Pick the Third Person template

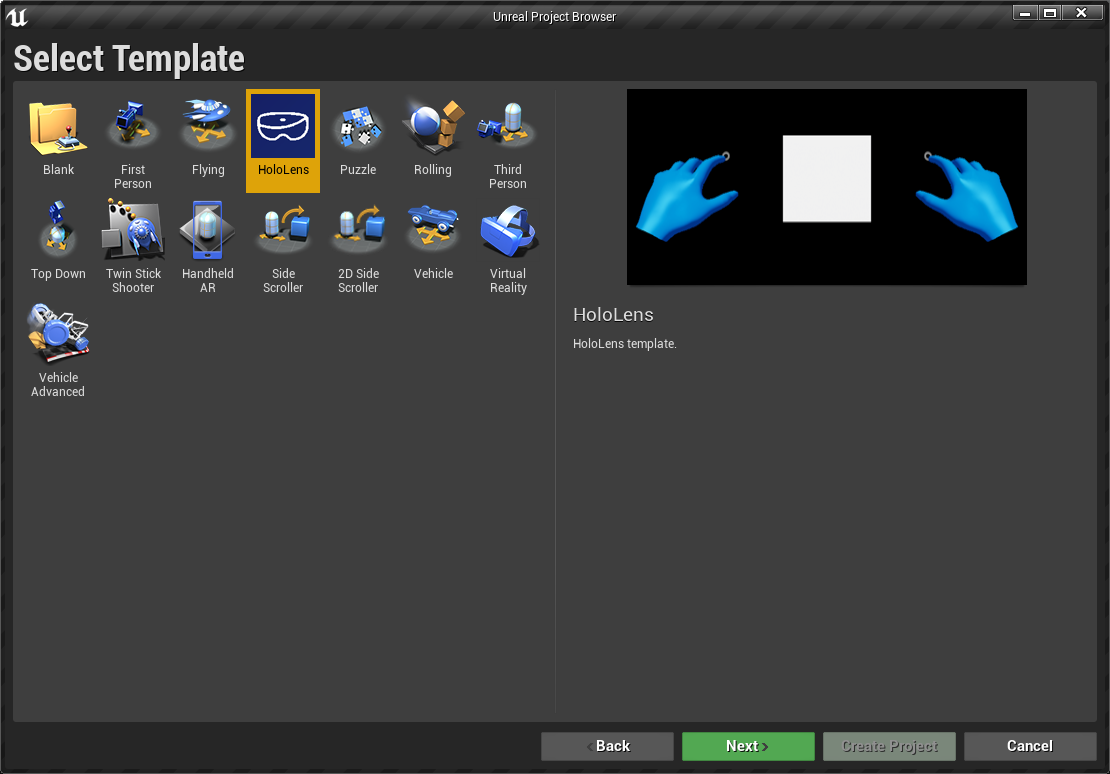[x=508, y=140]
